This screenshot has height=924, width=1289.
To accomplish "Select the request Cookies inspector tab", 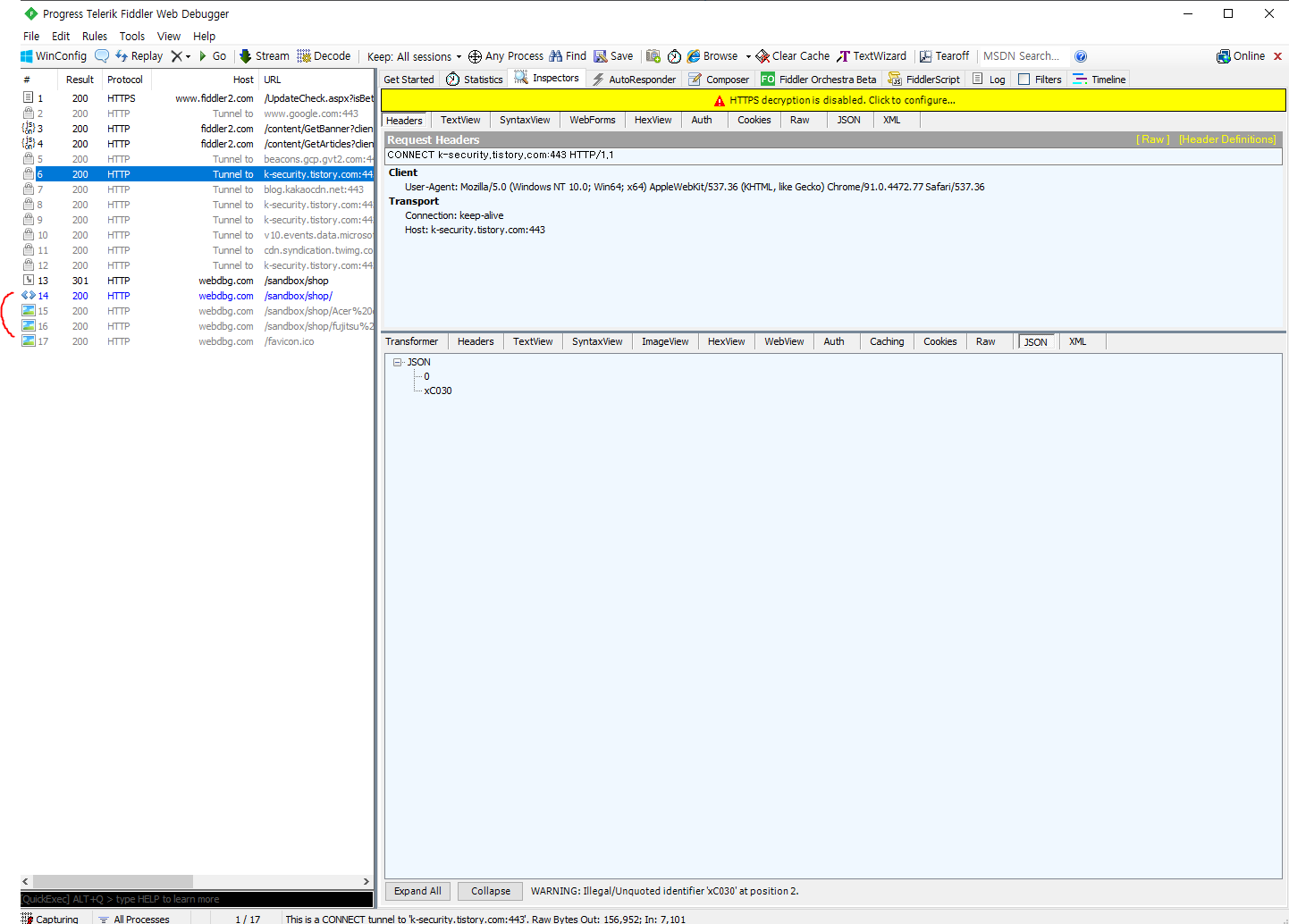I will [x=754, y=120].
